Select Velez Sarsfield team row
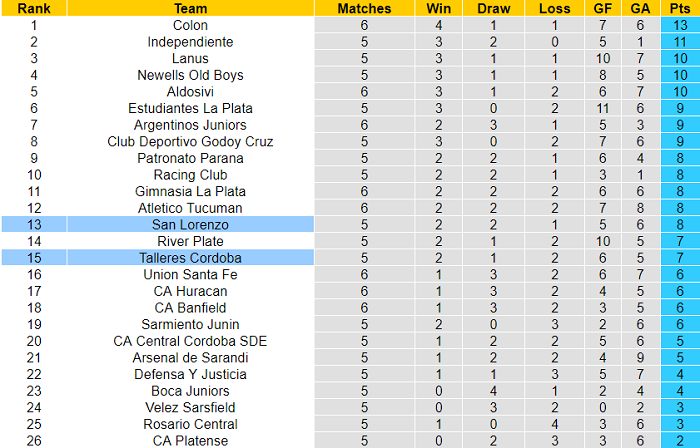The height and width of the screenshot is (448, 700). (x=190, y=407)
